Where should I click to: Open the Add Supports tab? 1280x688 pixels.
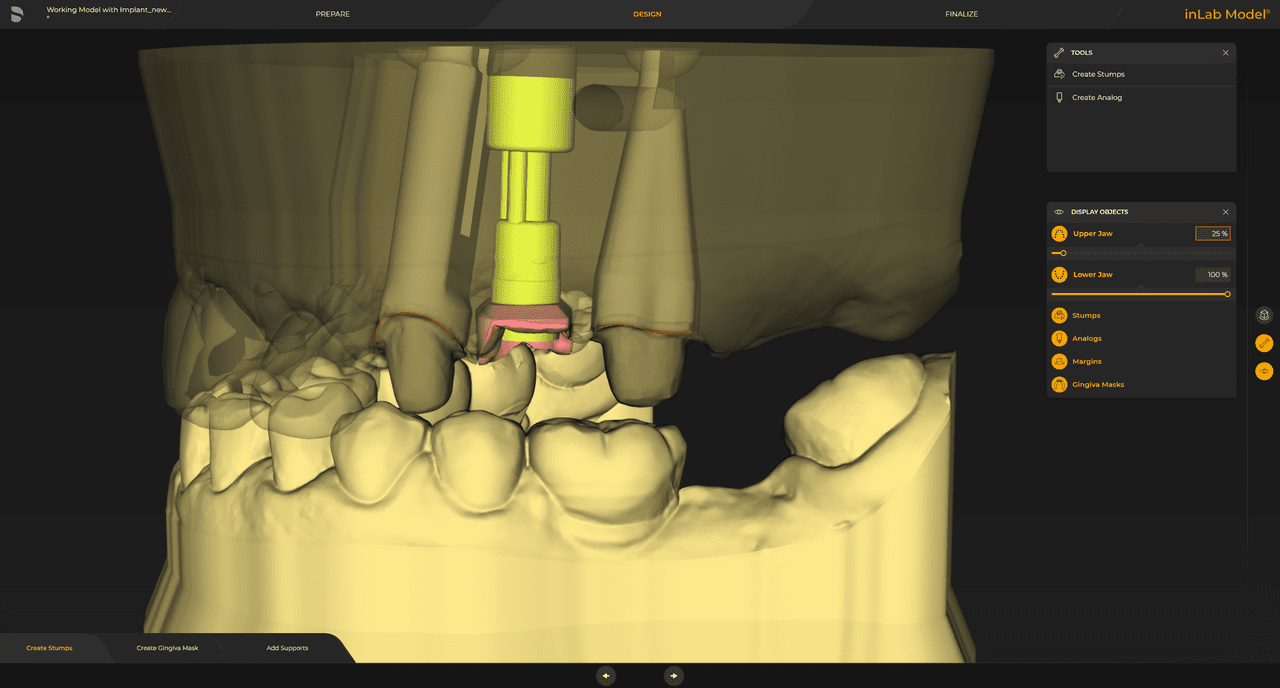tap(287, 647)
